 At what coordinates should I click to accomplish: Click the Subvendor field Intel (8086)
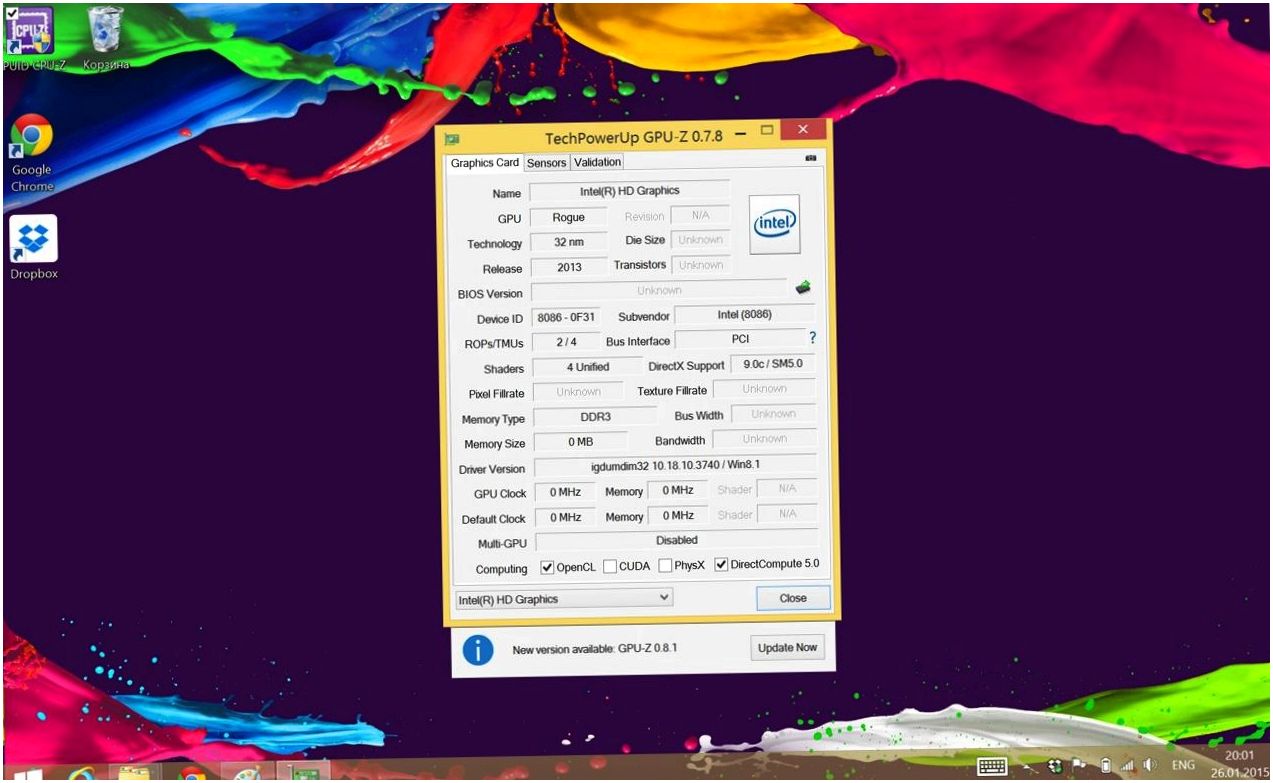coord(745,315)
